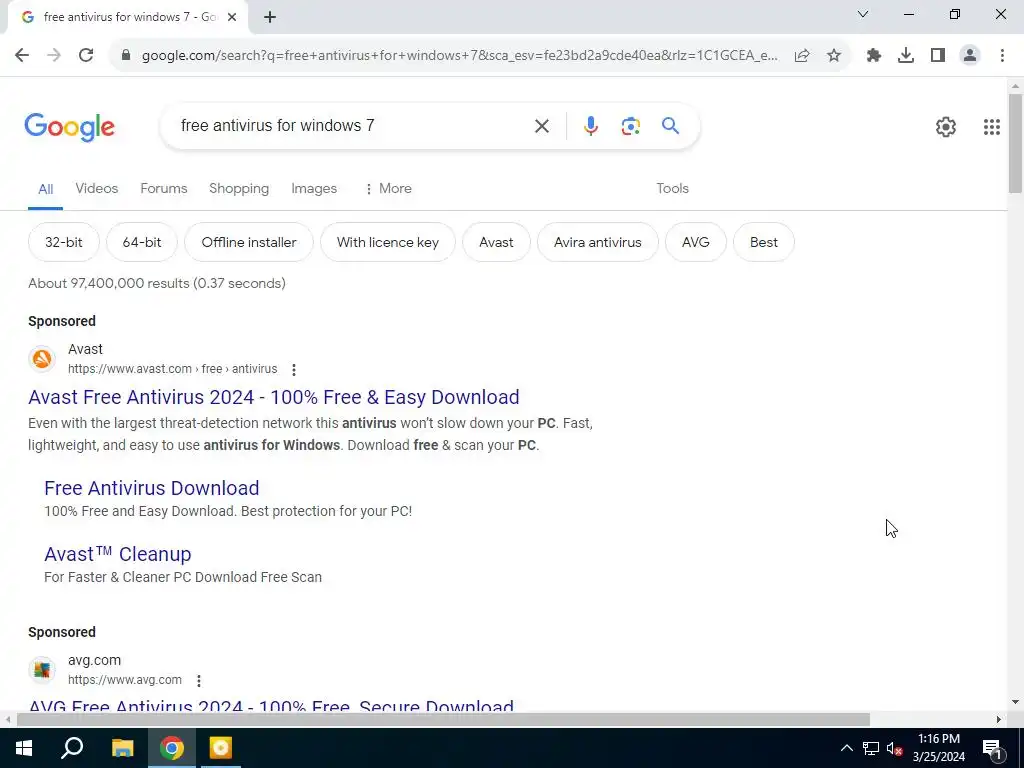Apply the AVG filter chip
1024x768 pixels.
(696, 242)
